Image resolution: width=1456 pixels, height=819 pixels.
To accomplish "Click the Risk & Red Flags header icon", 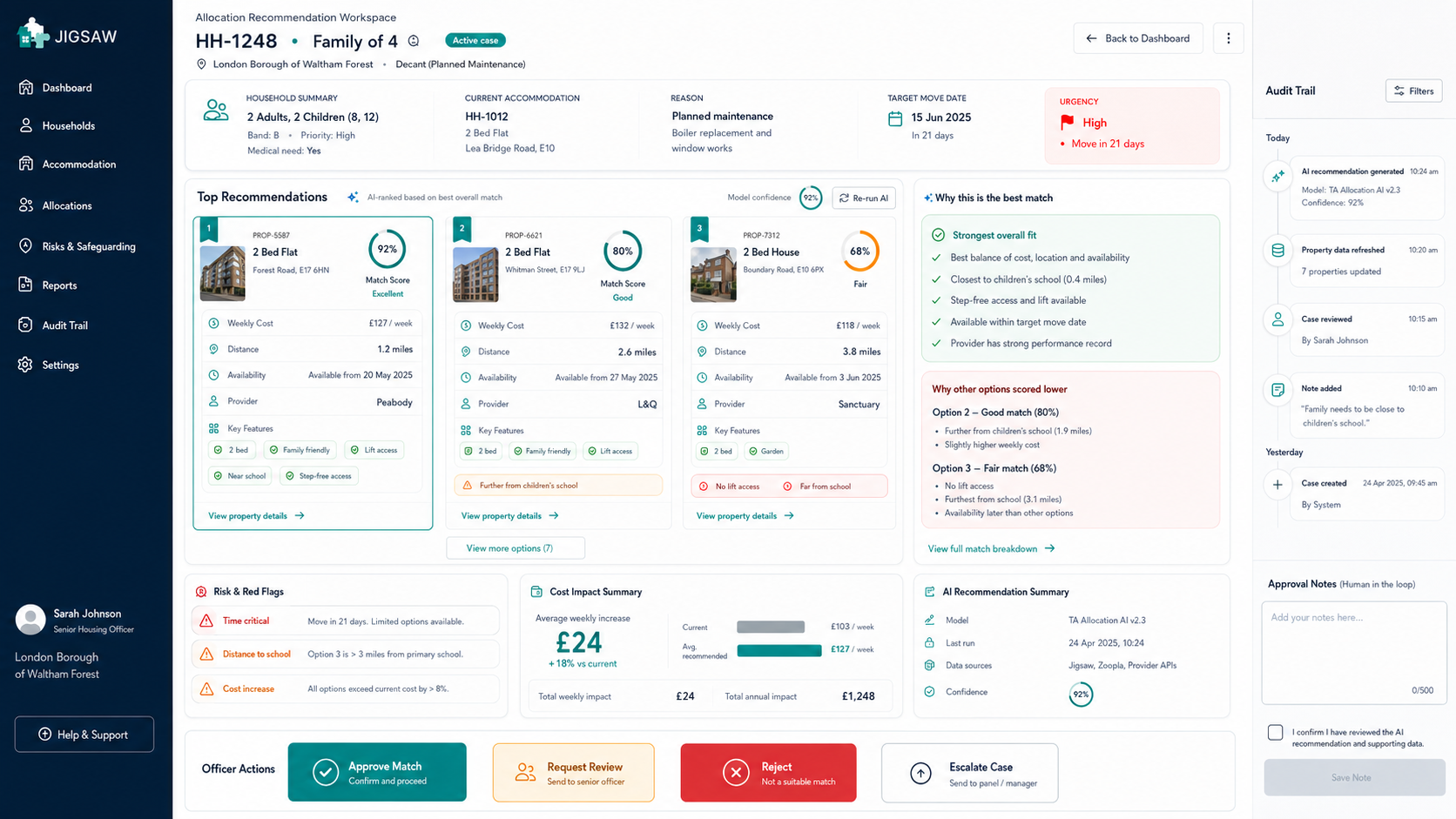I will (x=201, y=592).
